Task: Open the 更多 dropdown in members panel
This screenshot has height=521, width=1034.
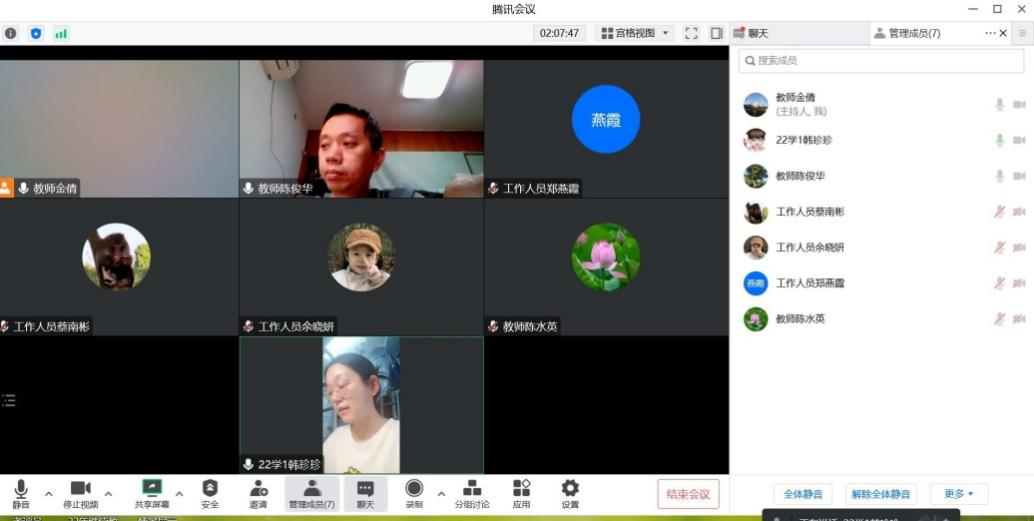Action: 958,494
